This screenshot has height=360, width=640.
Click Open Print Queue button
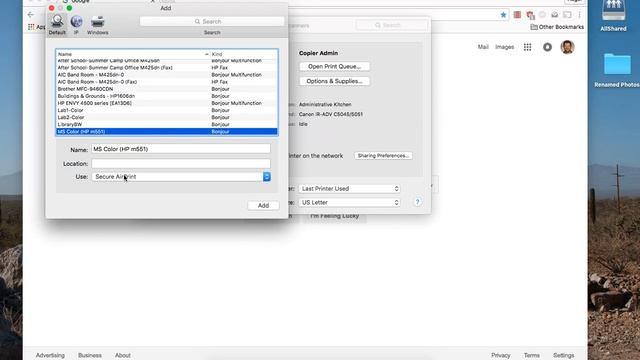click(334, 66)
